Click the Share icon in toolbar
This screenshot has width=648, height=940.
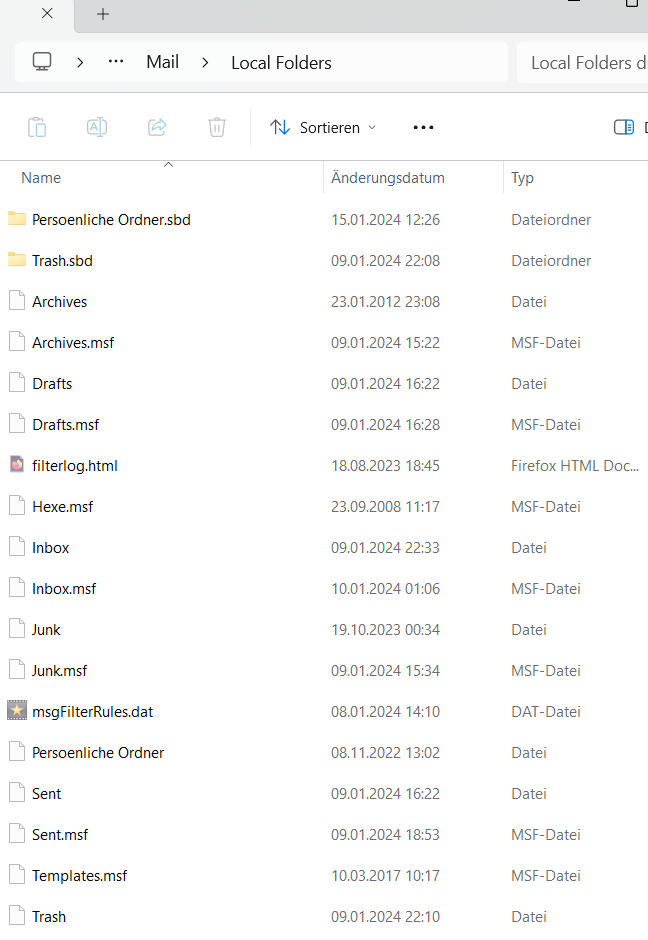tap(157, 127)
